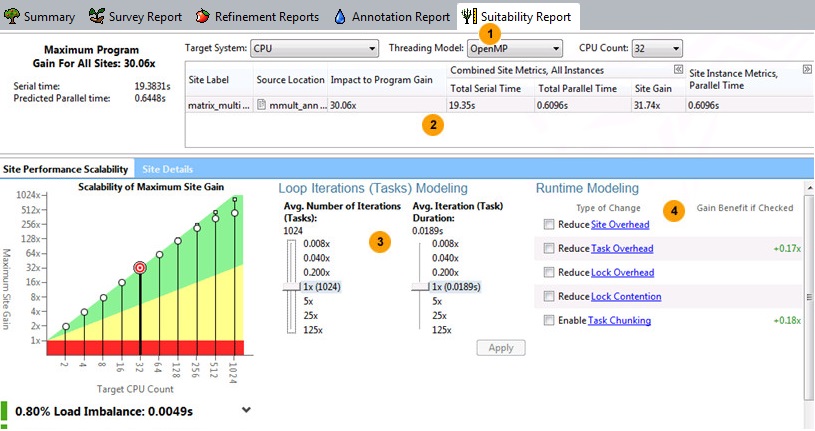Click the Suitability Report fork icon
The height and width of the screenshot is (431, 815).
point(469,17)
